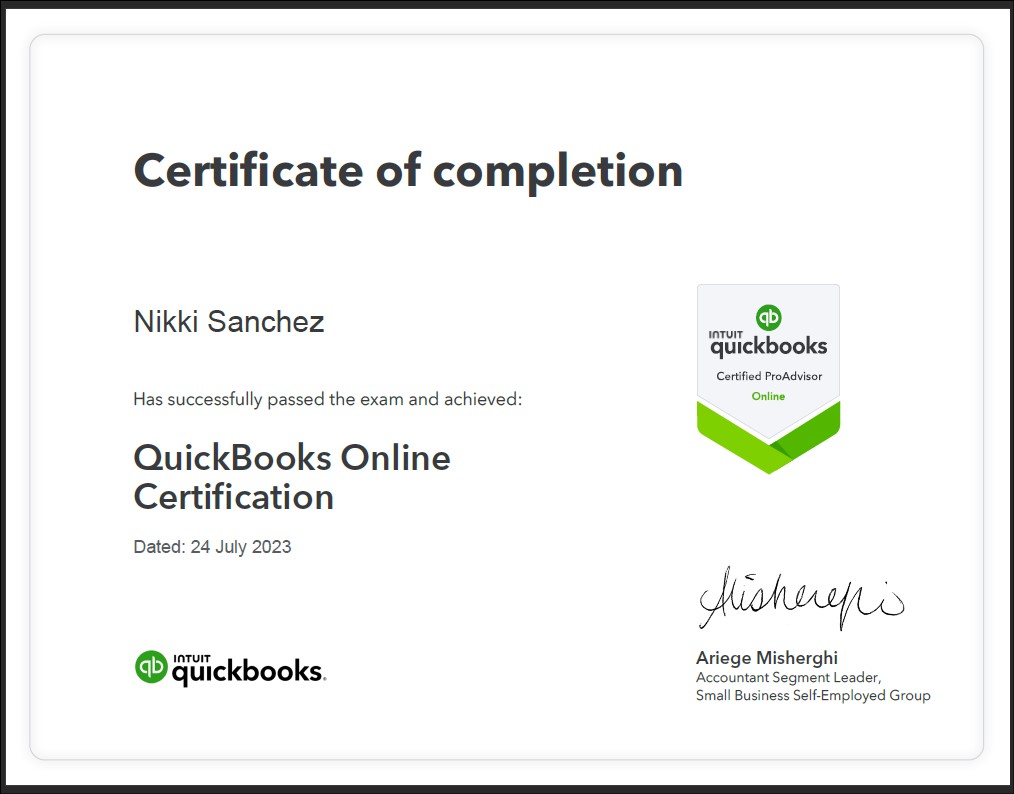1014x794 pixels.
Task: Select the Dated: 24 July 2023 line
Action: click(x=212, y=547)
